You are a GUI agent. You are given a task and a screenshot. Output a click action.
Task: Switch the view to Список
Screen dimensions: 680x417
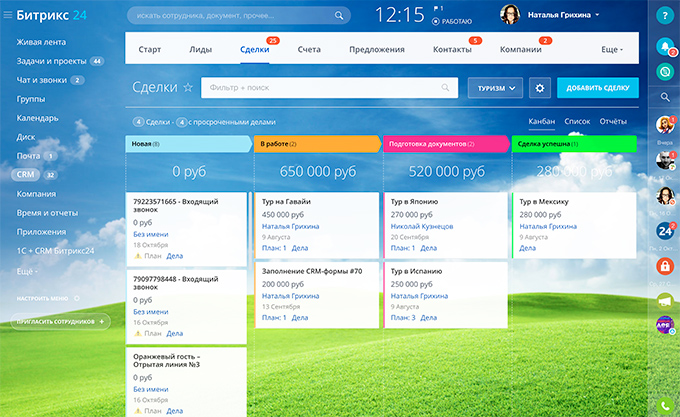(x=577, y=121)
